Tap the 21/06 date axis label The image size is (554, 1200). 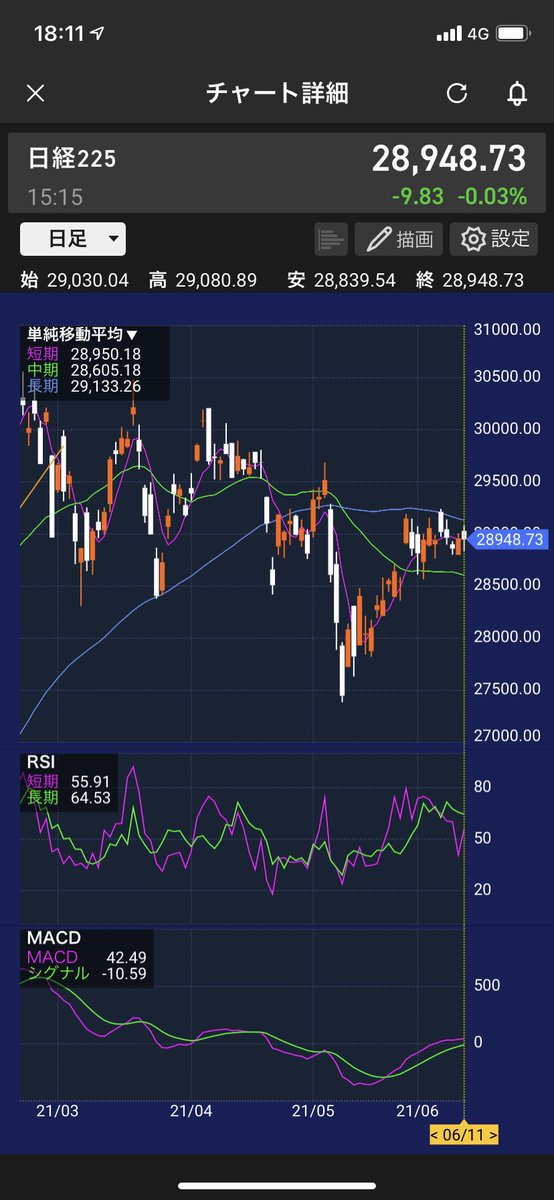418,1111
